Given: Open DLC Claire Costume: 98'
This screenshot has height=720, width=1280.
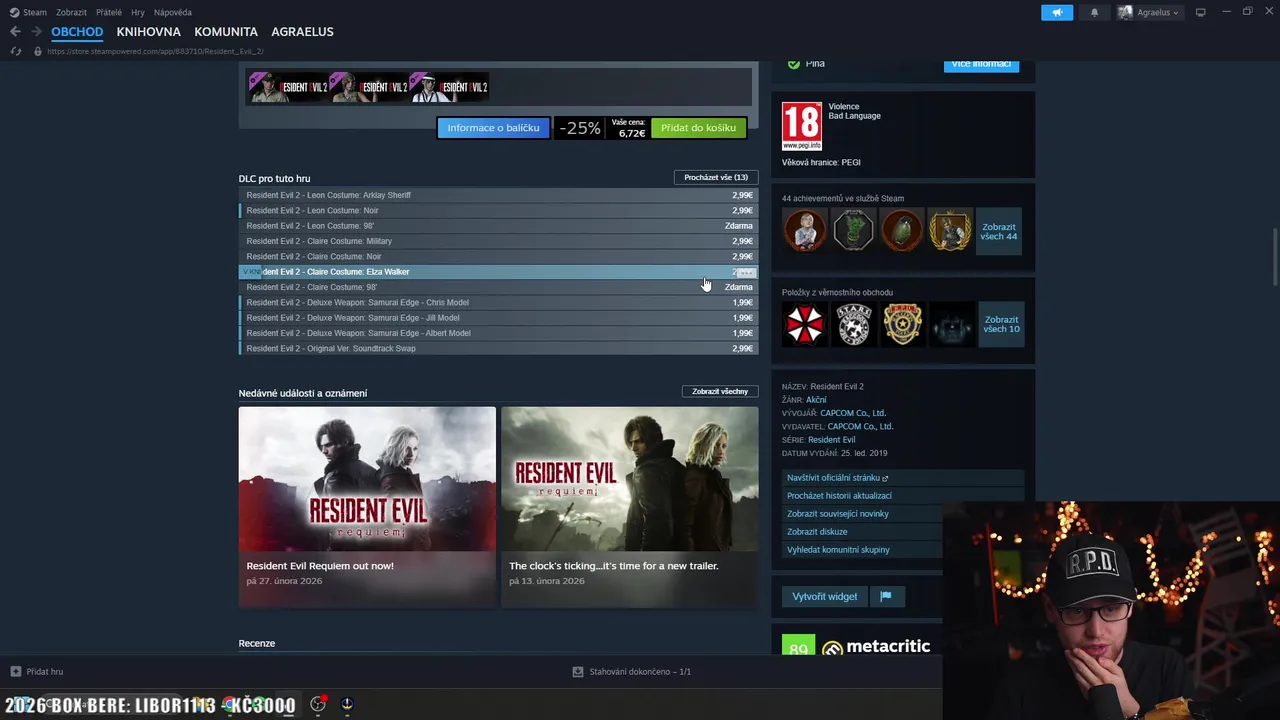Looking at the screenshot, I should coord(498,287).
